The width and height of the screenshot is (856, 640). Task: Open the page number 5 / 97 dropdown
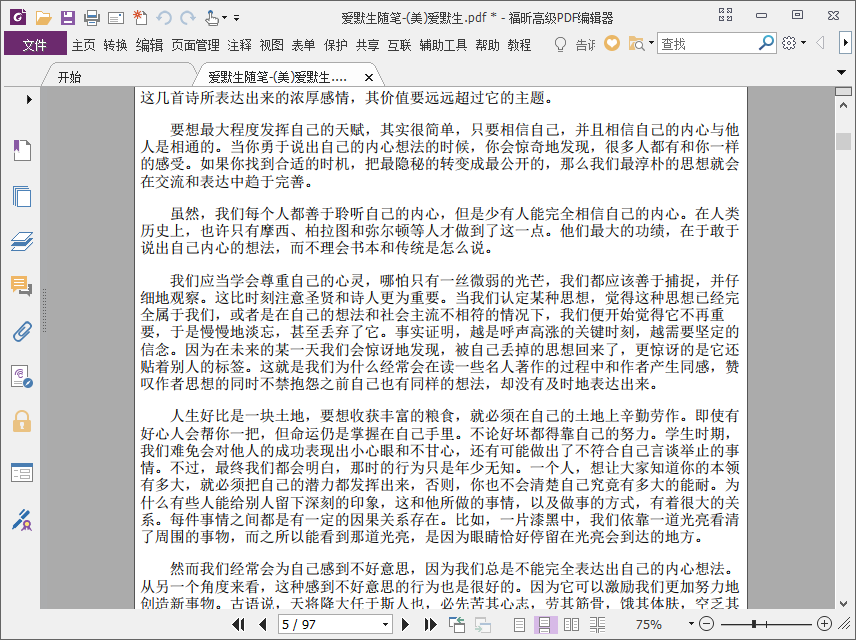click(x=385, y=624)
